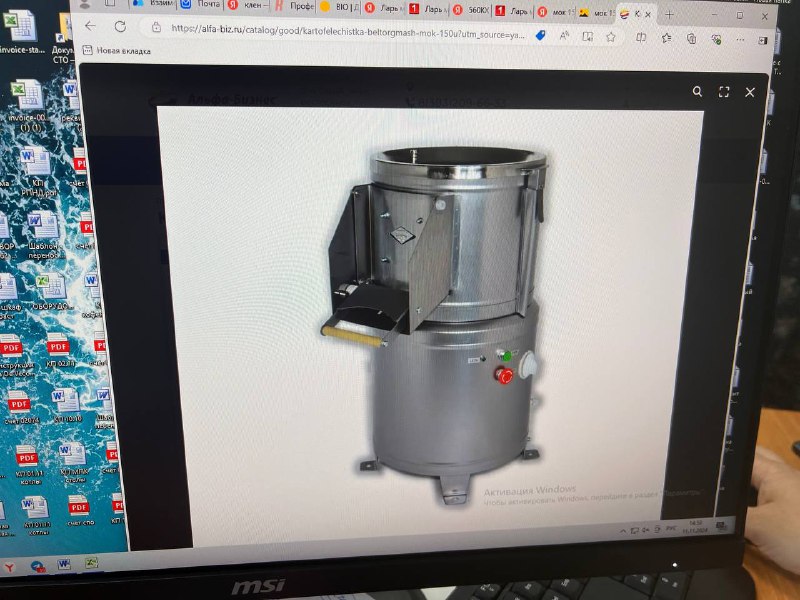Select the 'КП 01.11 котлы' PDF desktop file
Screen dimensions: 800x600
point(29,463)
